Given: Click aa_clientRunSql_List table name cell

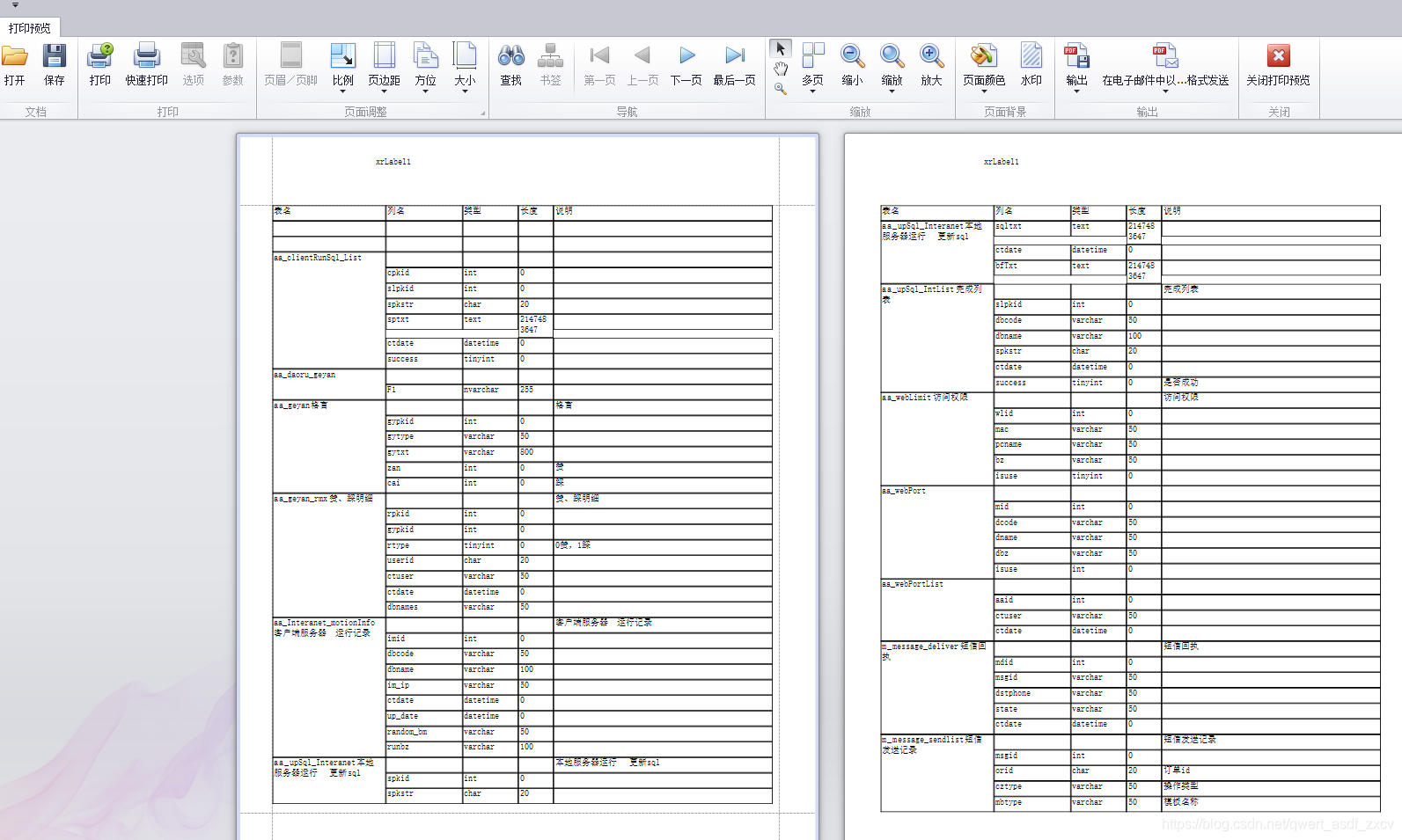Looking at the screenshot, I should pos(328,310).
